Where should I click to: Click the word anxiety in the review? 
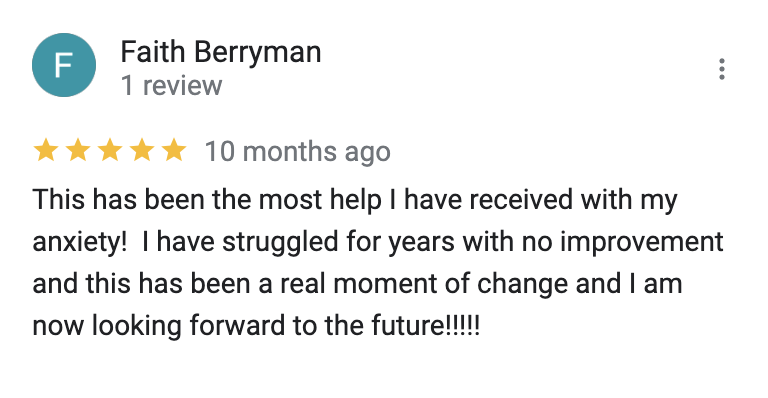pyautogui.click(x=76, y=242)
